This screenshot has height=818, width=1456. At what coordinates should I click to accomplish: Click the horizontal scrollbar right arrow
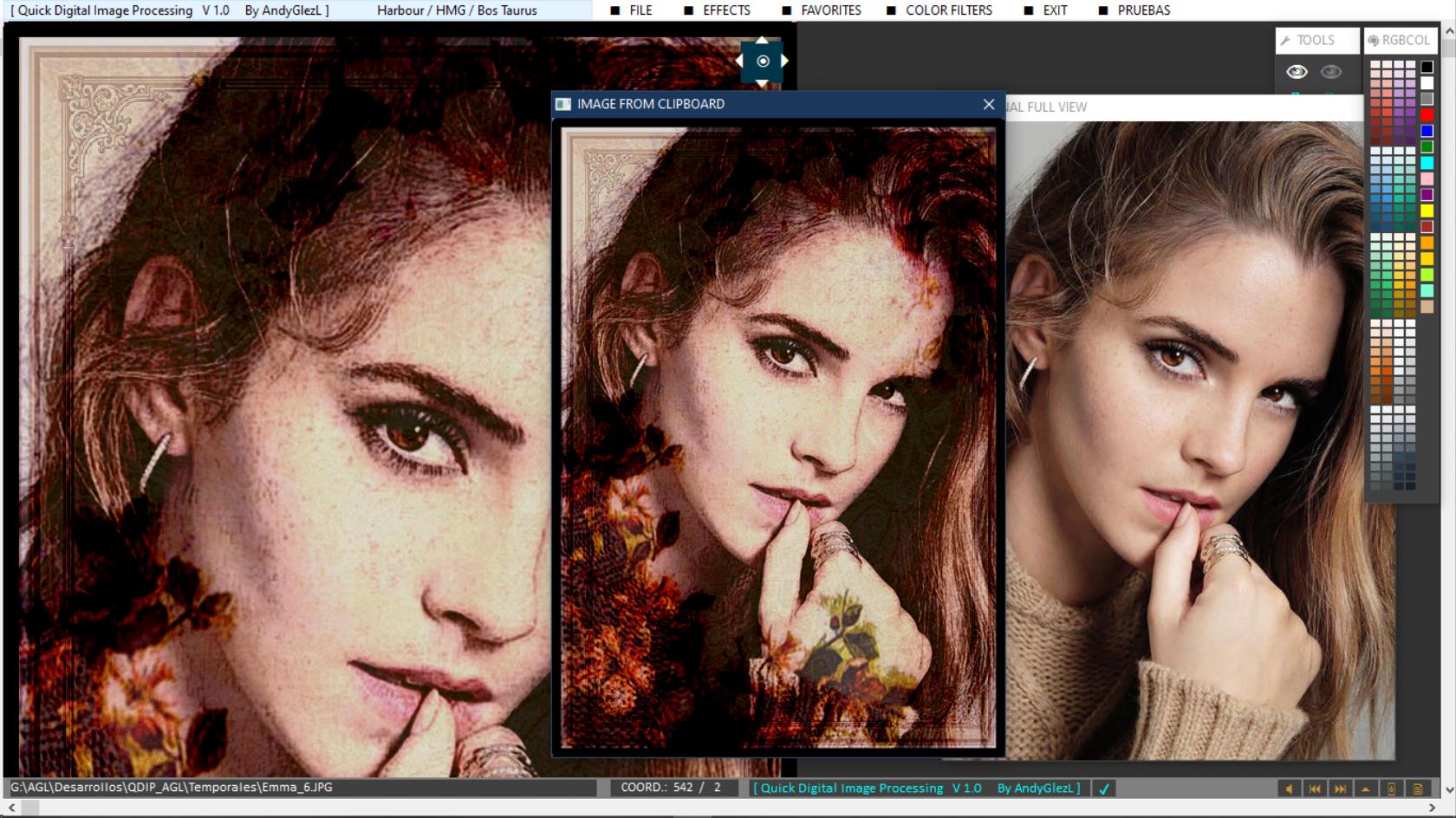point(1432,808)
